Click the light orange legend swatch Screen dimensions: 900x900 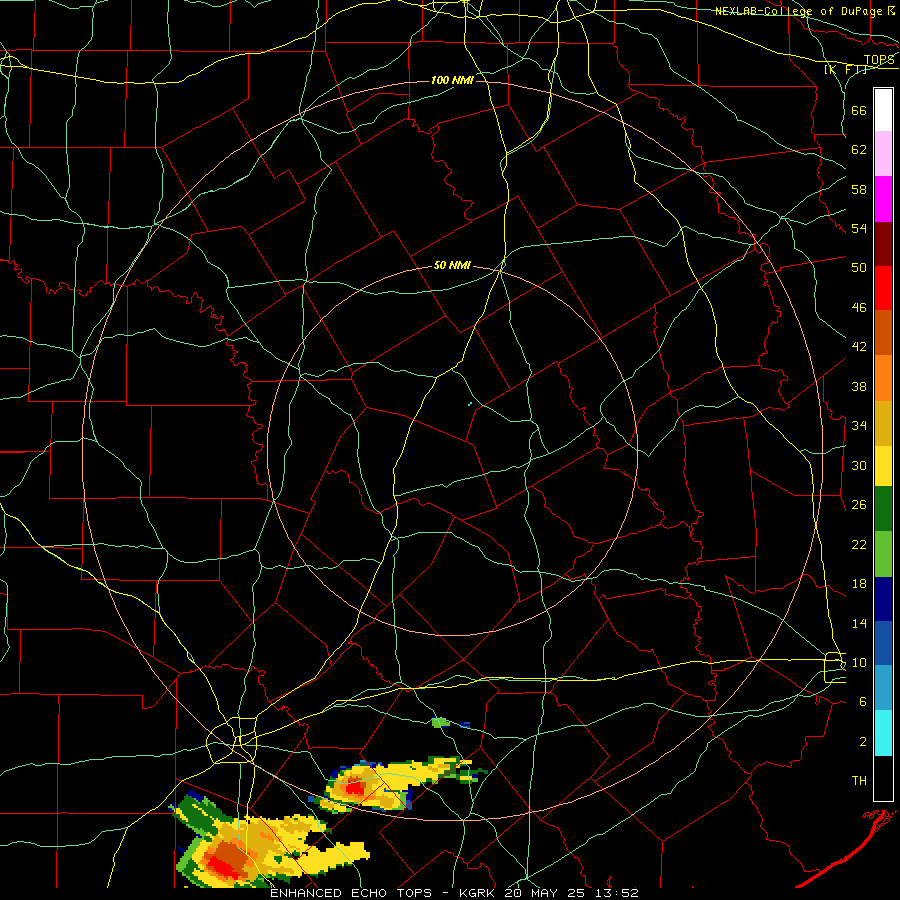883,378
